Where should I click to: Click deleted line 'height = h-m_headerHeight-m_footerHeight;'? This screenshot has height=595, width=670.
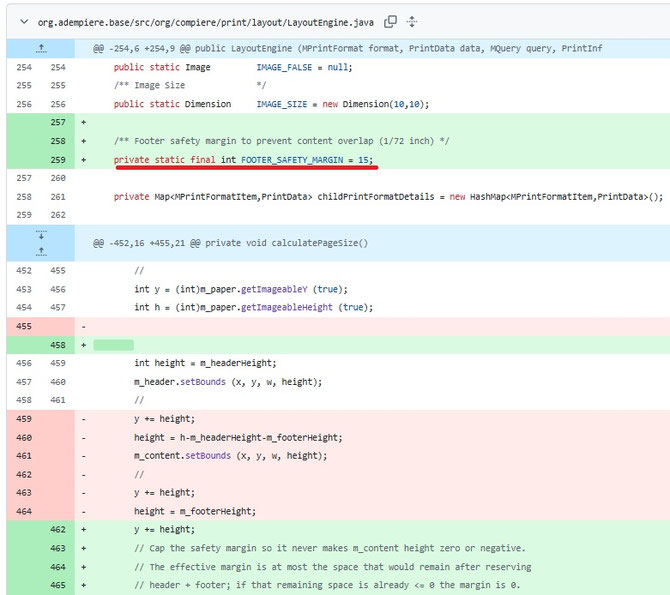tap(238, 437)
